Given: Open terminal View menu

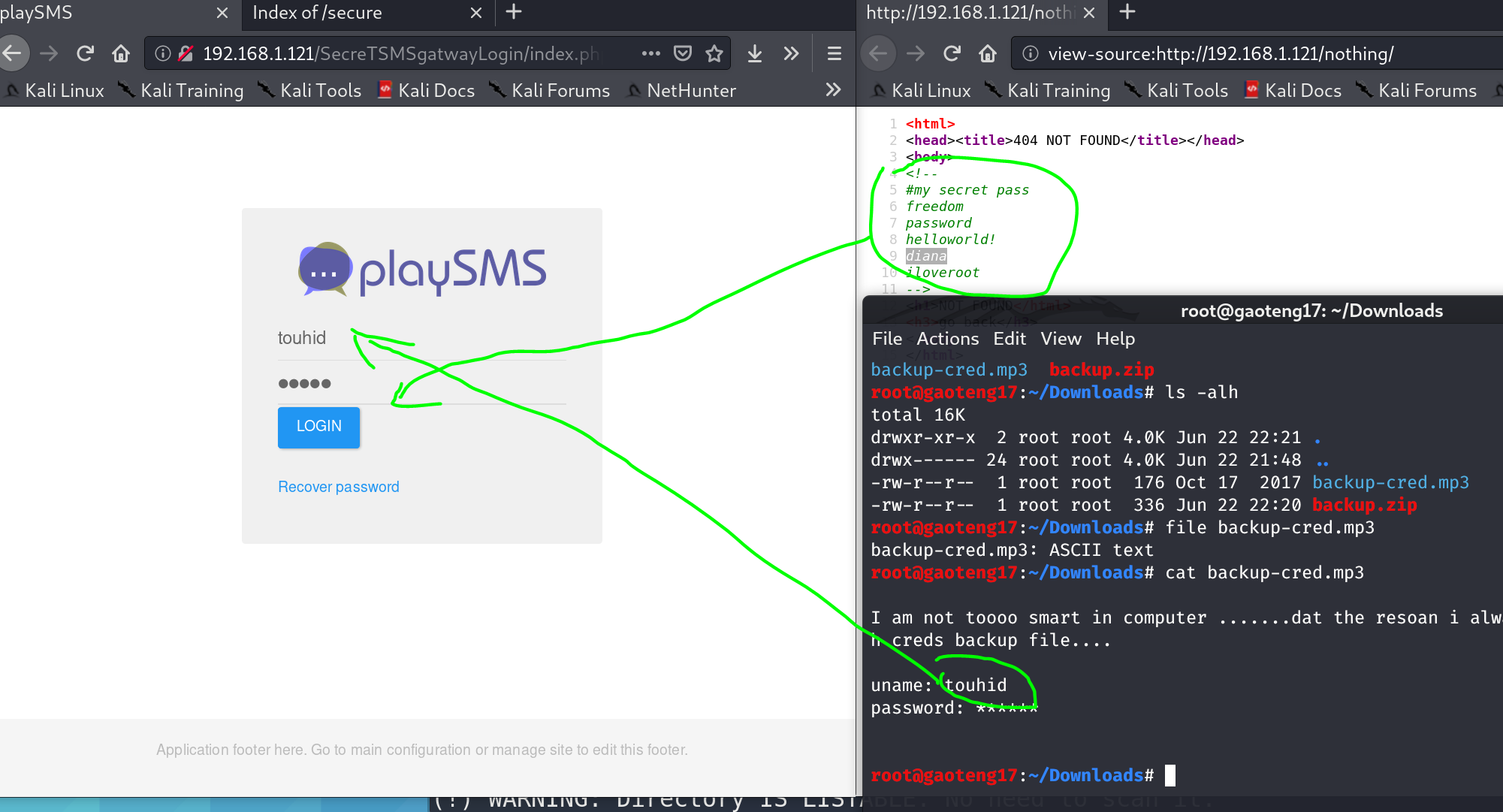Looking at the screenshot, I should [x=1061, y=339].
